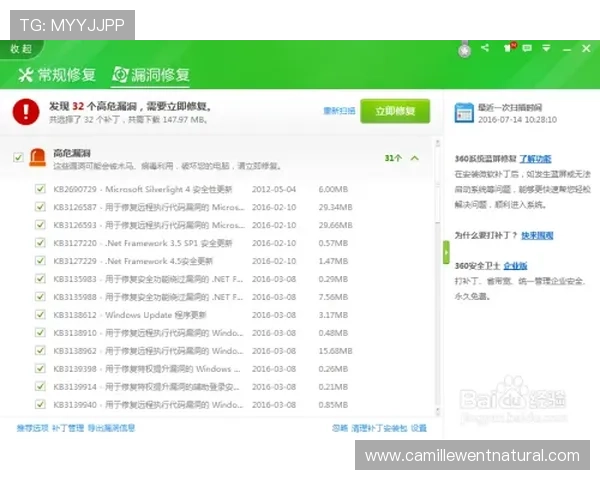The image size is (600, 480).
Task: Open the skin shirt icon with notification
Action: (x=509, y=47)
